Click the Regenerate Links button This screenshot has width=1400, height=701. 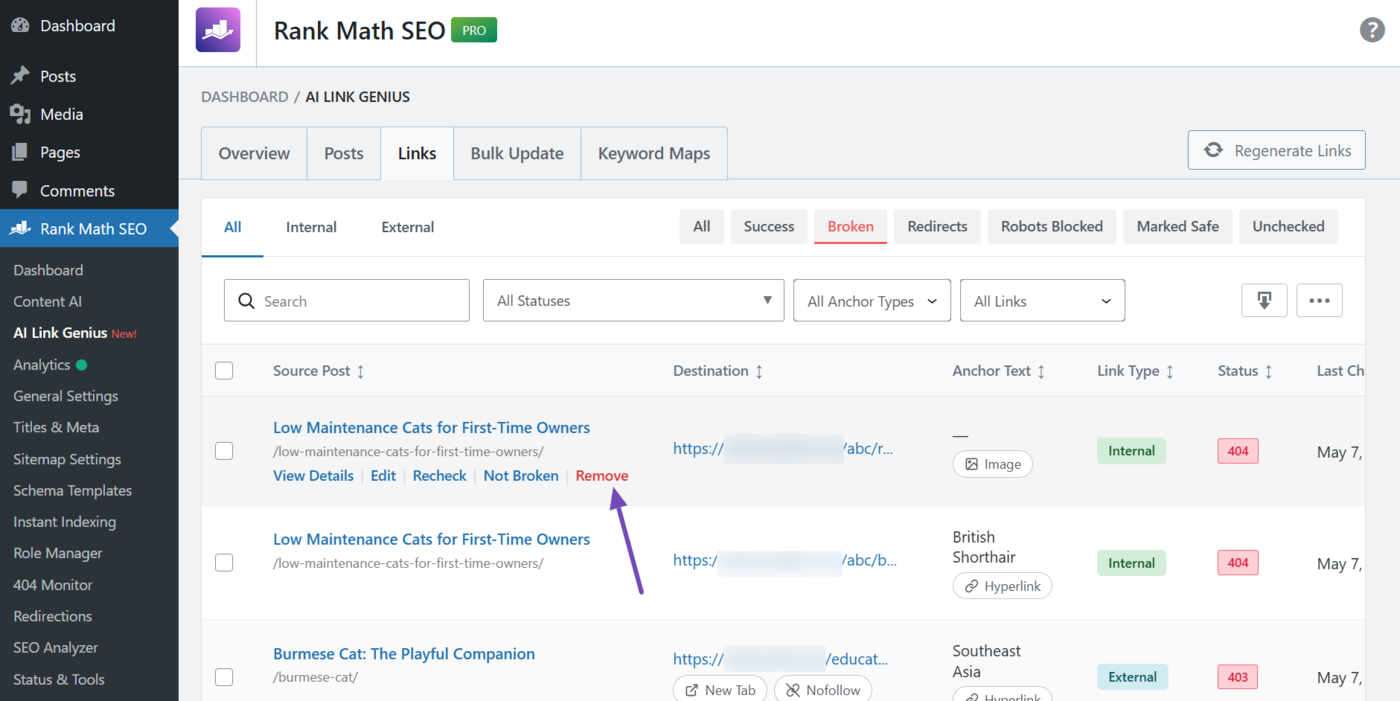pyautogui.click(x=1276, y=150)
